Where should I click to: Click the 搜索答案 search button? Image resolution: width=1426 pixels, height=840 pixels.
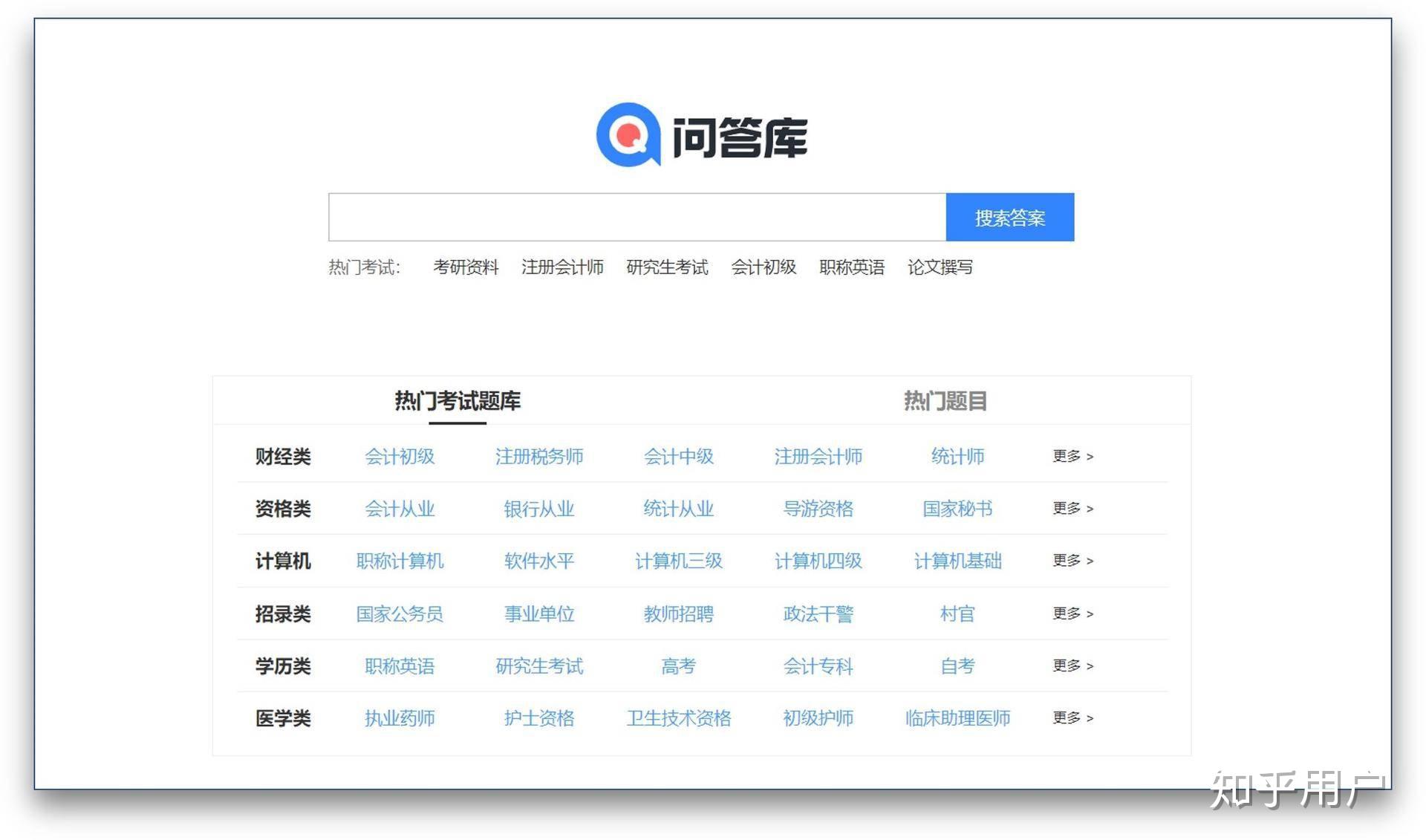point(1009,217)
